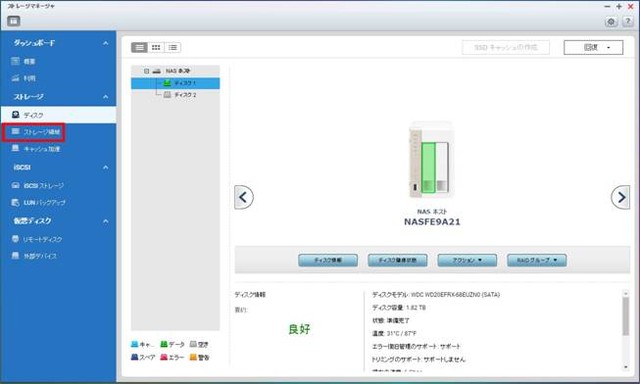Click the 外部デバイス icon in the sidebar

[x=16, y=255]
